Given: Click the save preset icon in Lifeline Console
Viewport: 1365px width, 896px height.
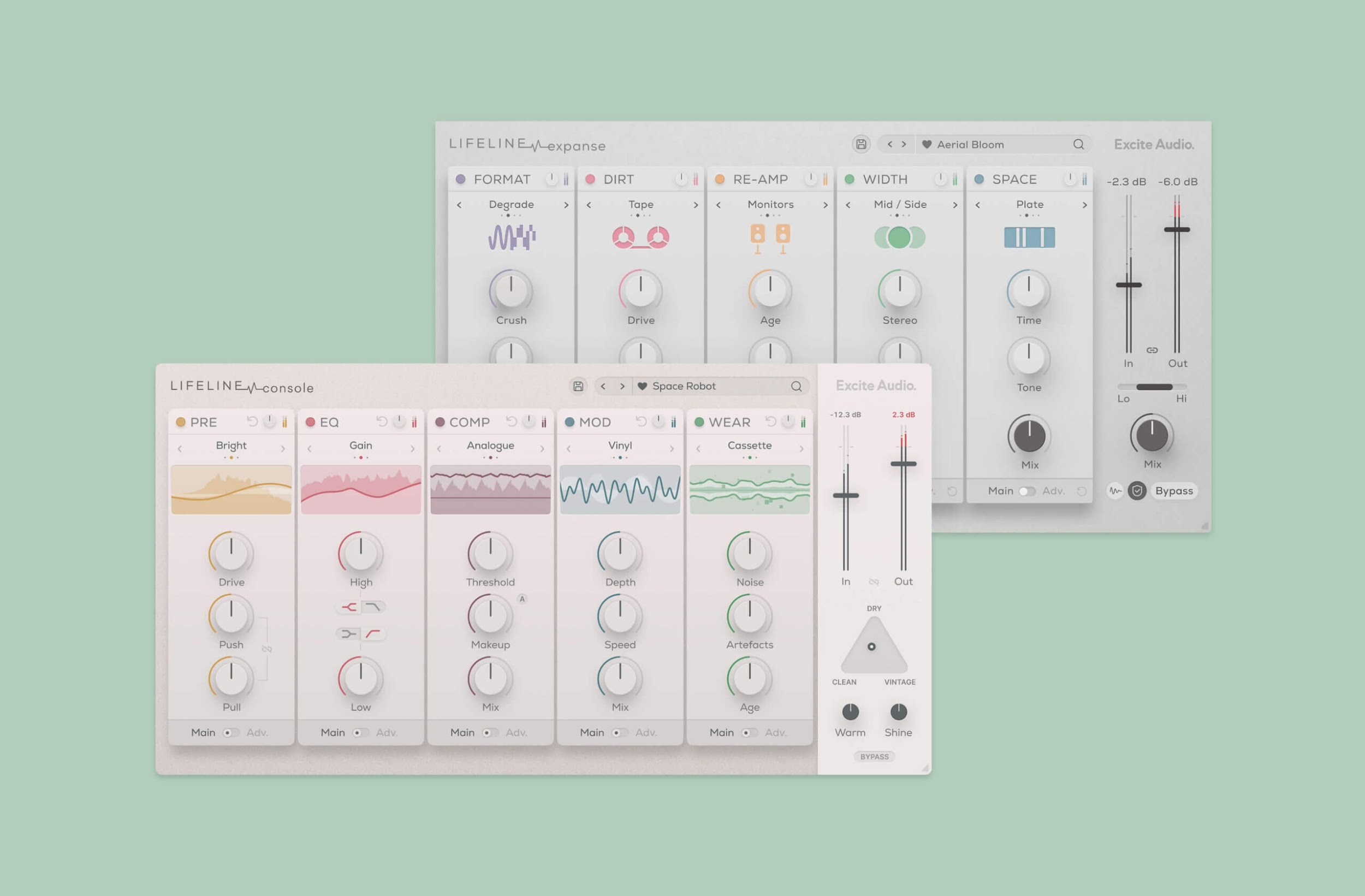Looking at the screenshot, I should 578,386.
